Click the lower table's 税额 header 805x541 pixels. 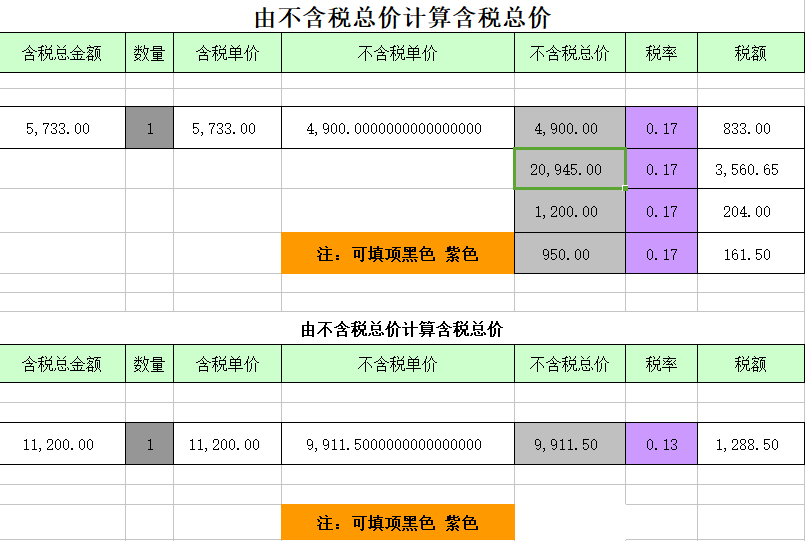click(751, 364)
